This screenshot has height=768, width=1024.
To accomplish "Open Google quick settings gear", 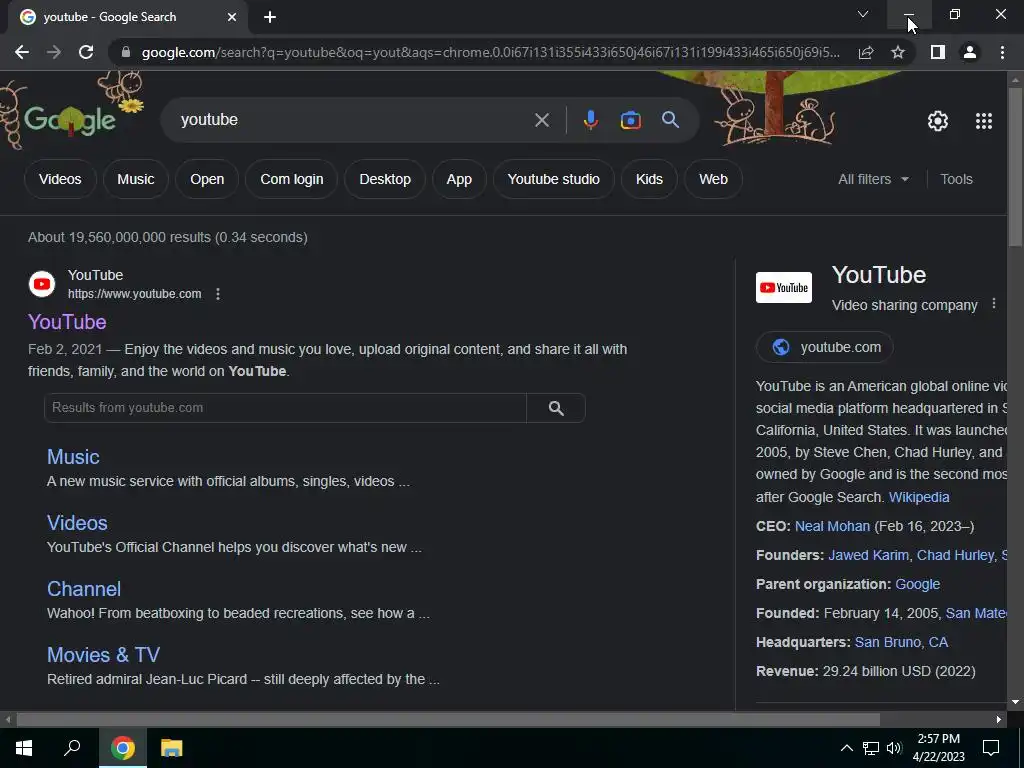I will point(938,121).
